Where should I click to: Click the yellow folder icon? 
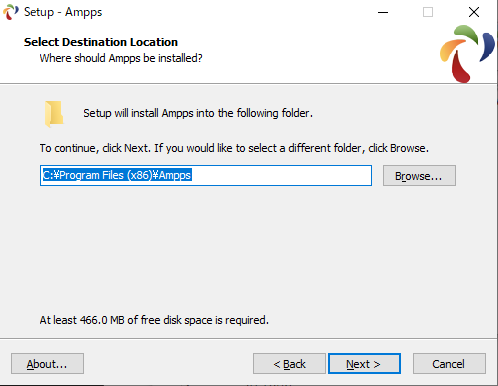tap(54, 114)
